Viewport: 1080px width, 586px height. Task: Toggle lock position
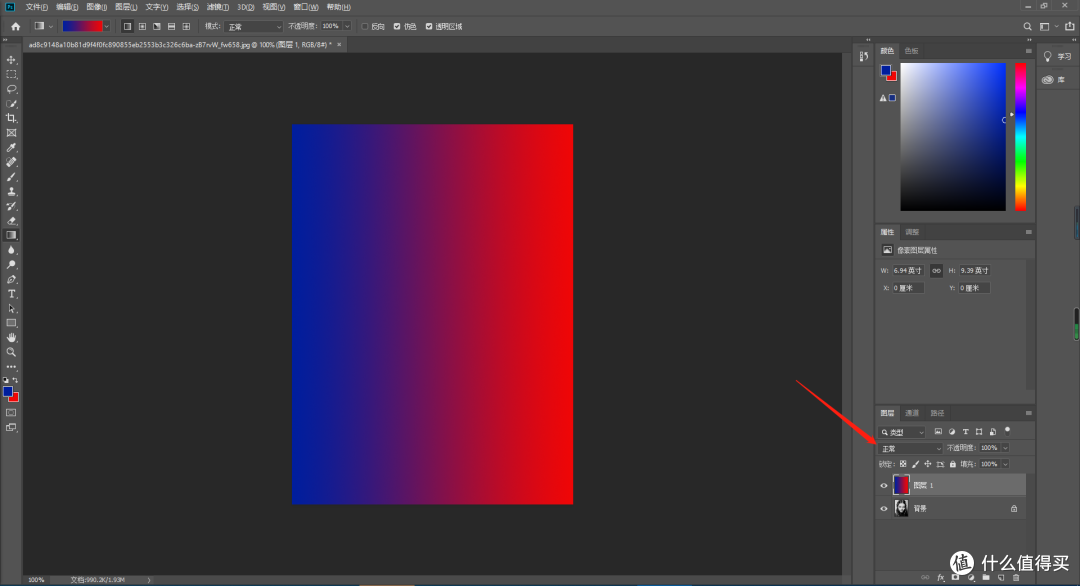pos(928,464)
